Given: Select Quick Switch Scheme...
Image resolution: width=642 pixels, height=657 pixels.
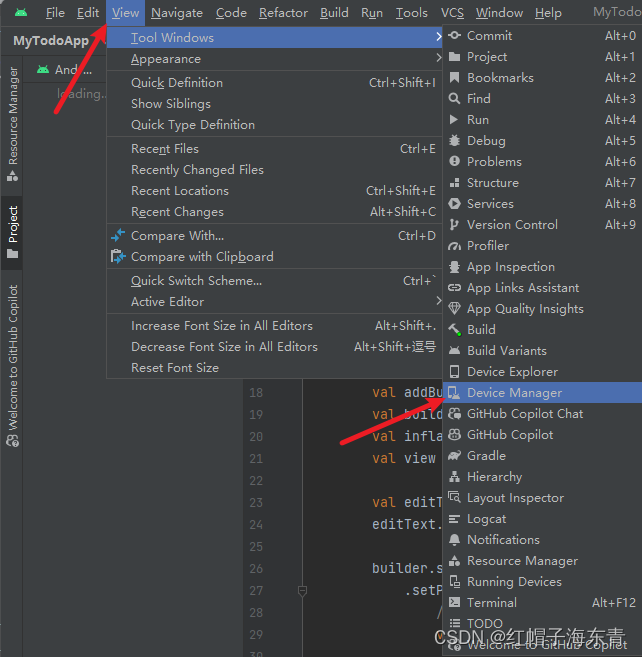Looking at the screenshot, I should point(274,281).
